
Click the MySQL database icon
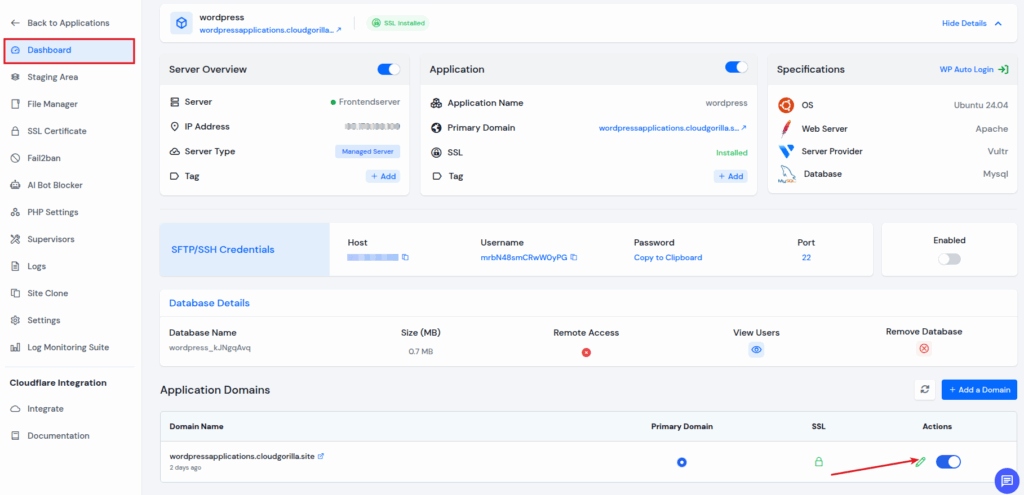787,174
